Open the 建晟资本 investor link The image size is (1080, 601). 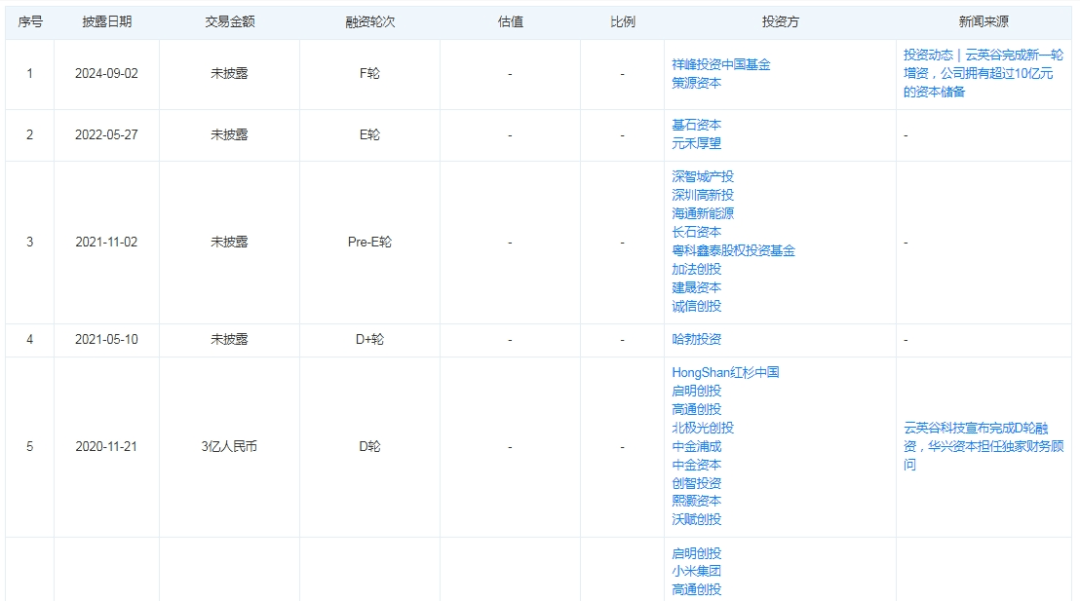pyautogui.click(x=696, y=288)
